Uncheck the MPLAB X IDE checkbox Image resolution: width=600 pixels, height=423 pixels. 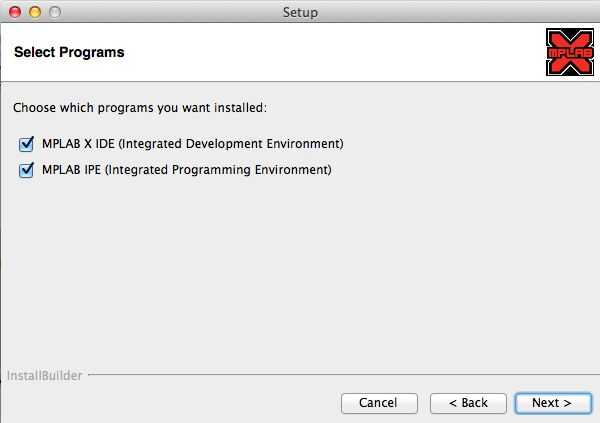tap(26, 144)
